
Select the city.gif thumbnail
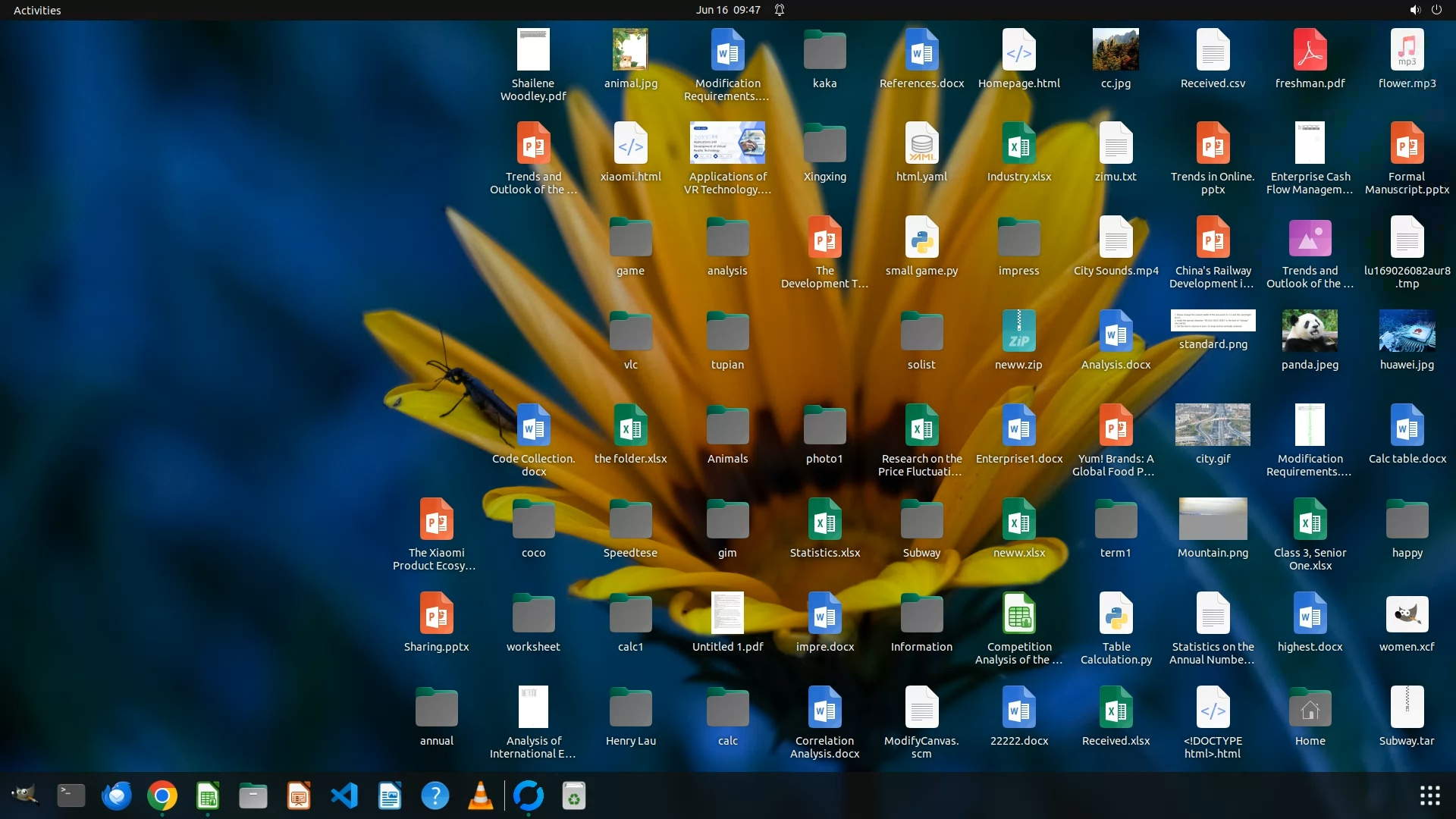pyautogui.click(x=1213, y=425)
